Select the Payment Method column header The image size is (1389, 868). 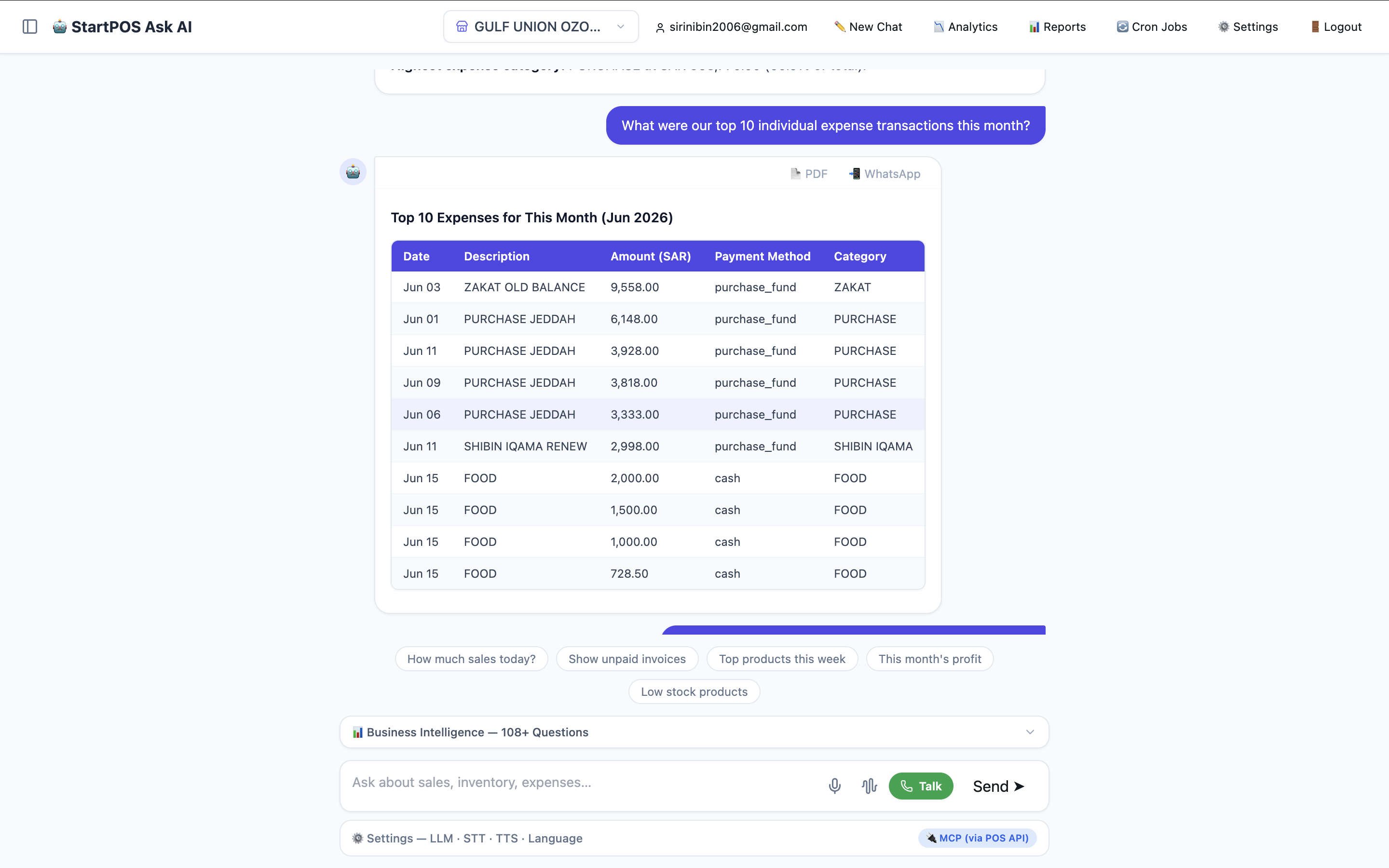[762, 257]
